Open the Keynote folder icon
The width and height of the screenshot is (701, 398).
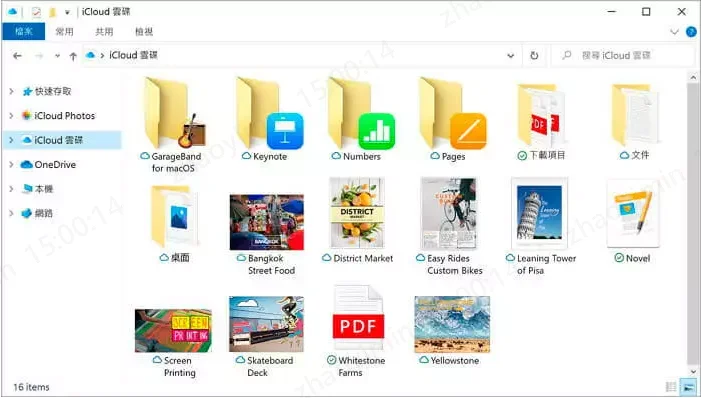click(270, 113)
